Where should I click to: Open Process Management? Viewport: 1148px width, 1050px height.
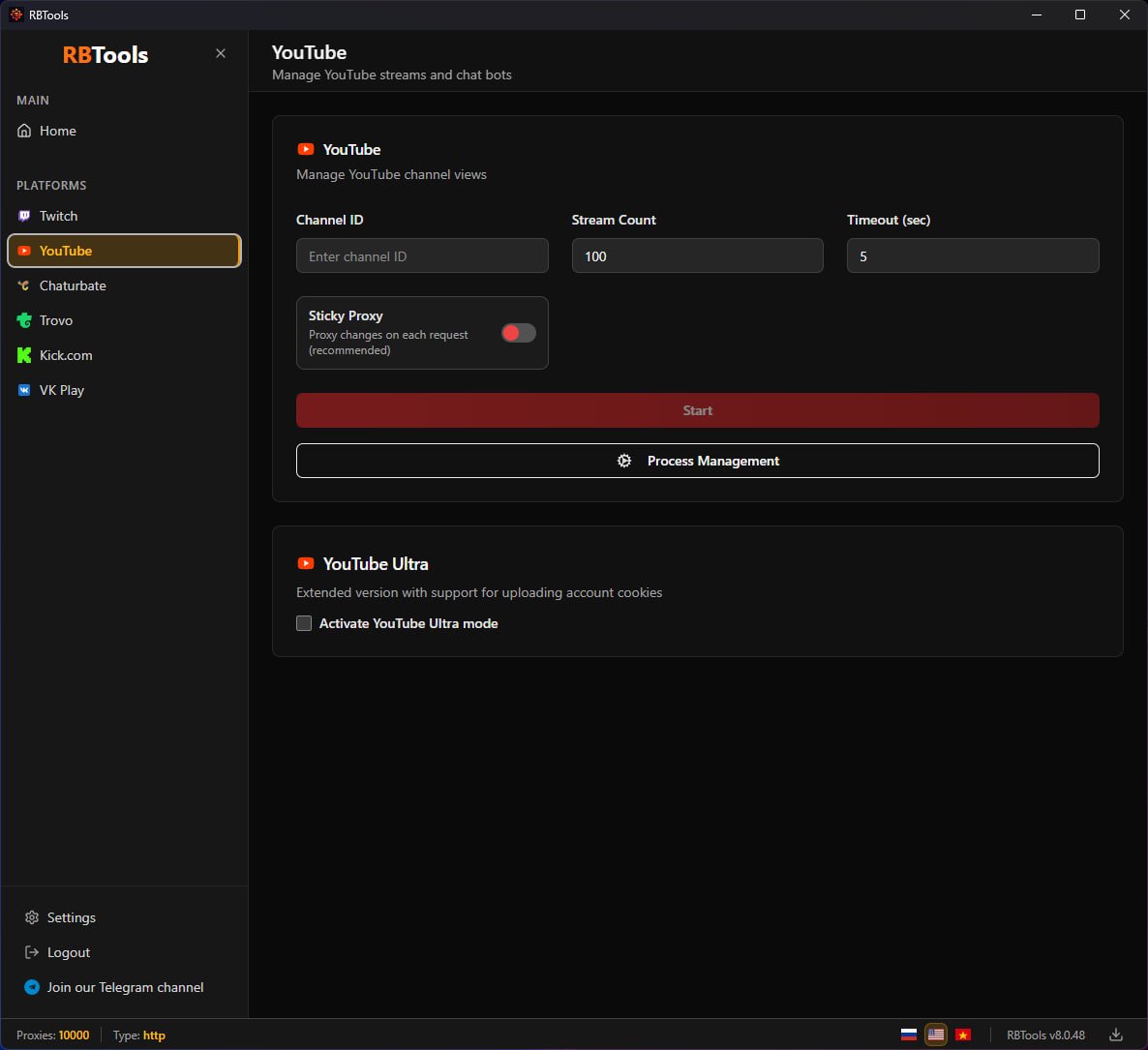click(x=697, y=461)
